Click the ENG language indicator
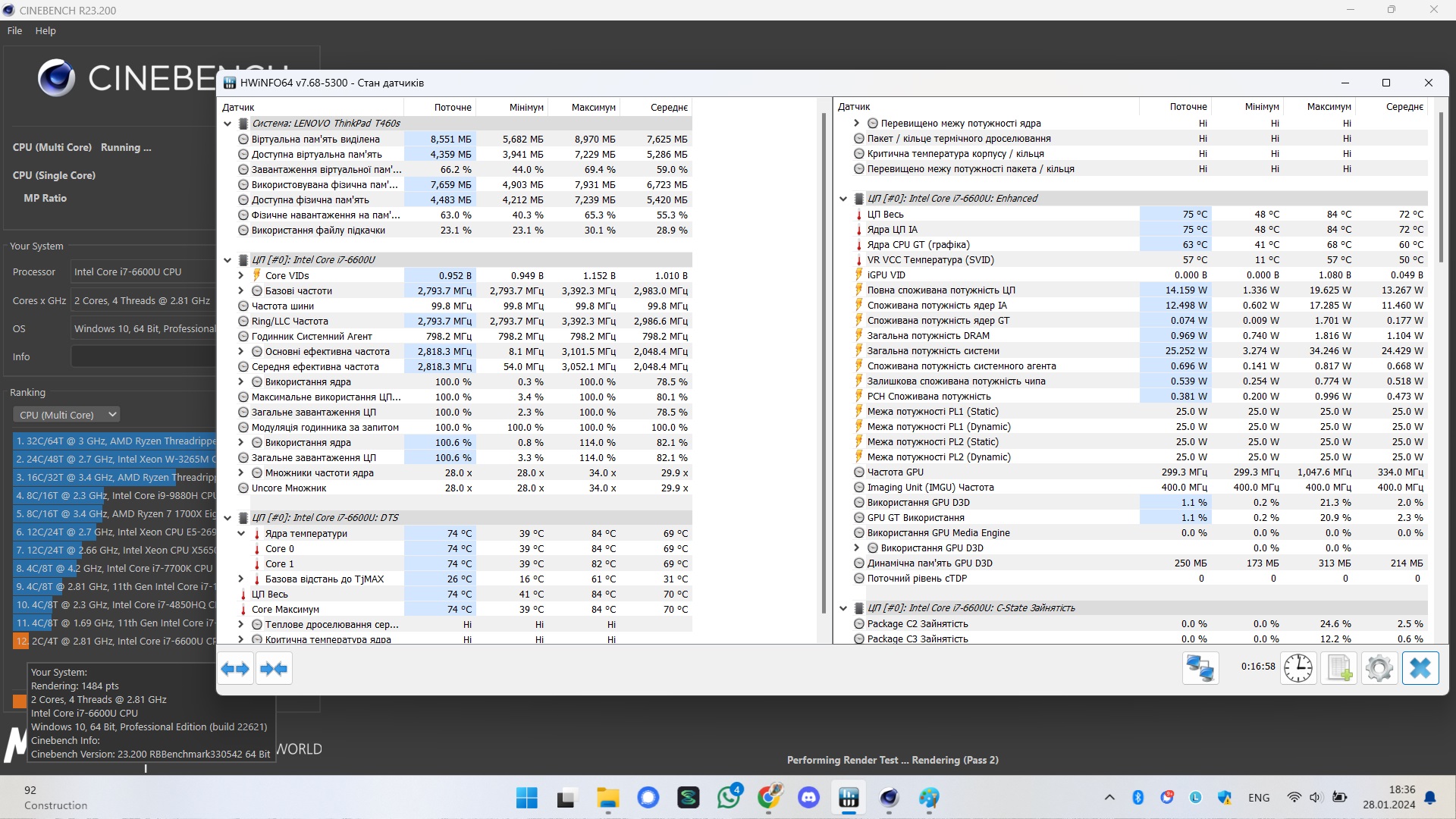The height and width of the screenshot is (819, 1456). pyautogui.click(x=1259, y=798)
